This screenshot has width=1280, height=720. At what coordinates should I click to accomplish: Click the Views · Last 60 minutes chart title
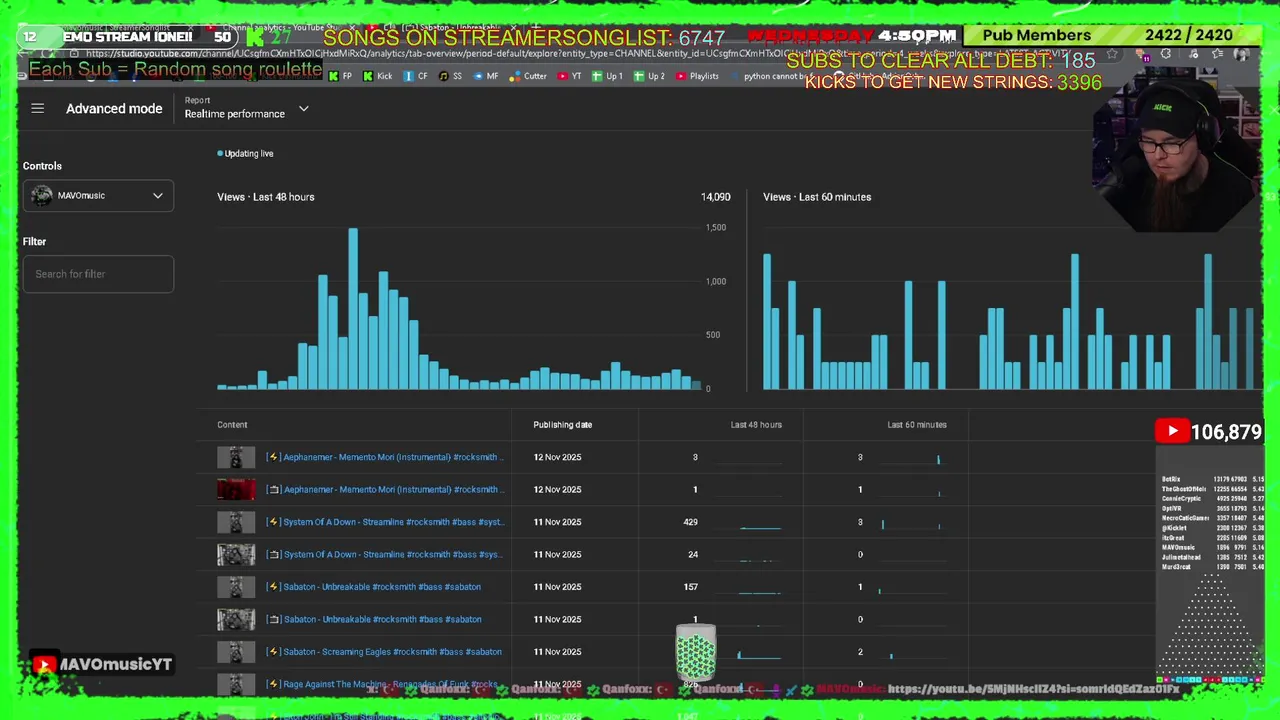pos(817,197)
